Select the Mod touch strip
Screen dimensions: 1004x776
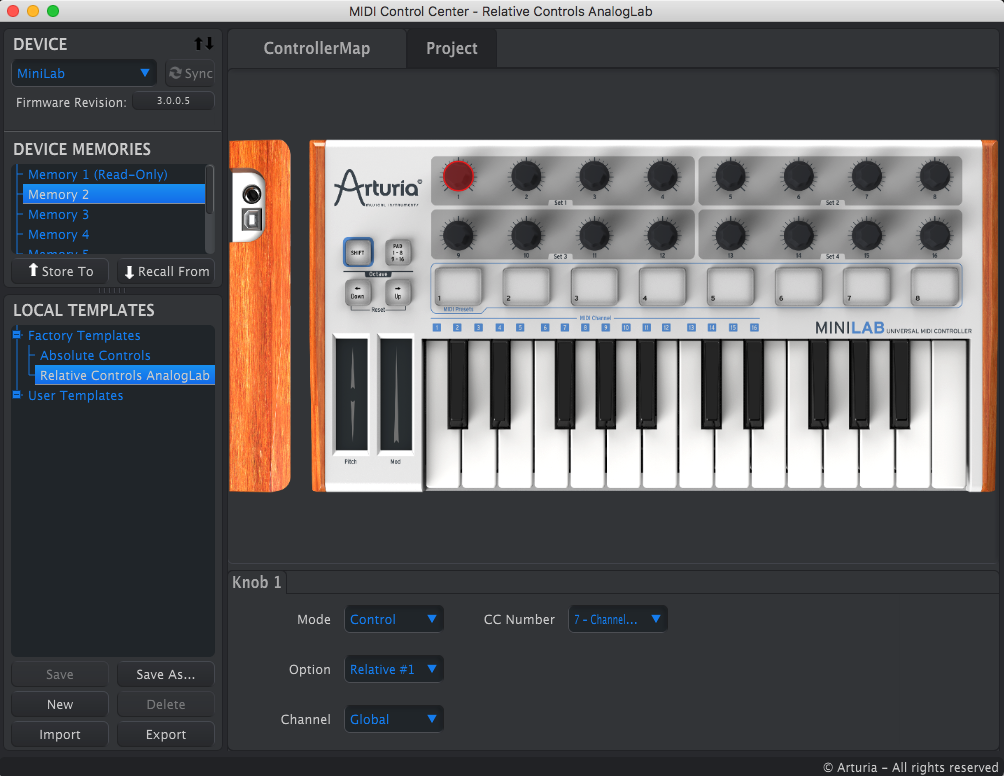tap(396, 394)
